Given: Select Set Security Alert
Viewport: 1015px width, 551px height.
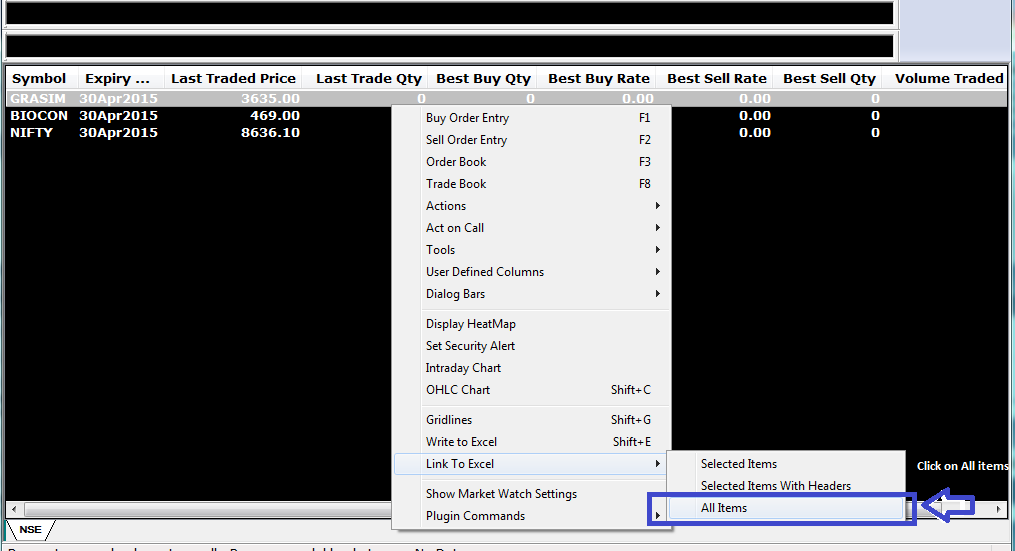Looking at the screenshot, I should click(x=470, y=346).
